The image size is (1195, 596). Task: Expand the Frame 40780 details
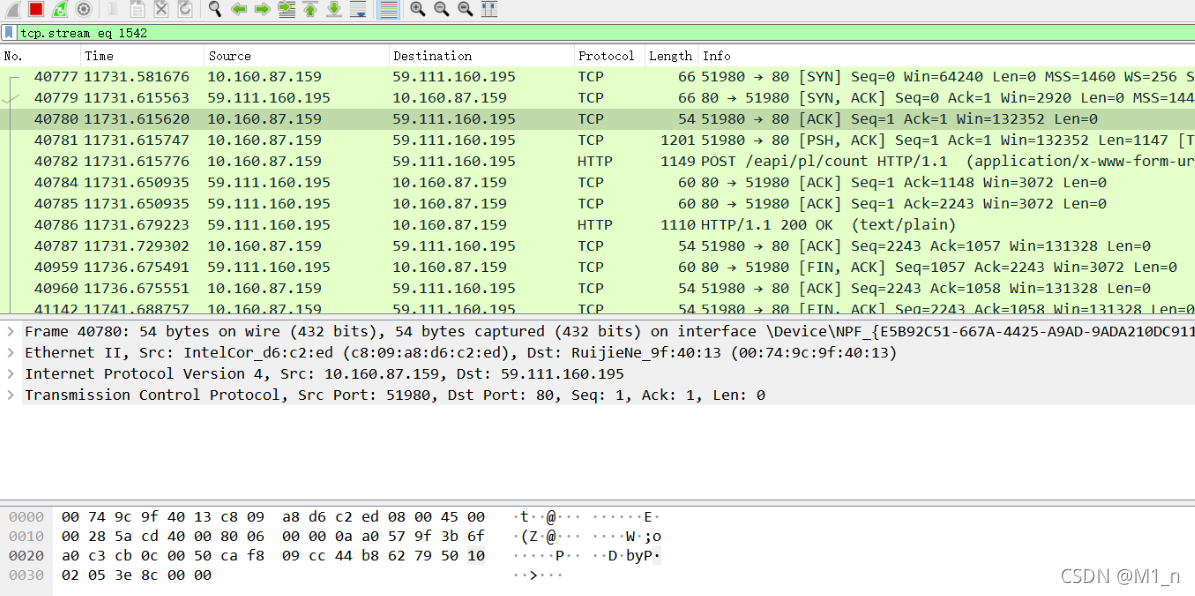[10, 332]
